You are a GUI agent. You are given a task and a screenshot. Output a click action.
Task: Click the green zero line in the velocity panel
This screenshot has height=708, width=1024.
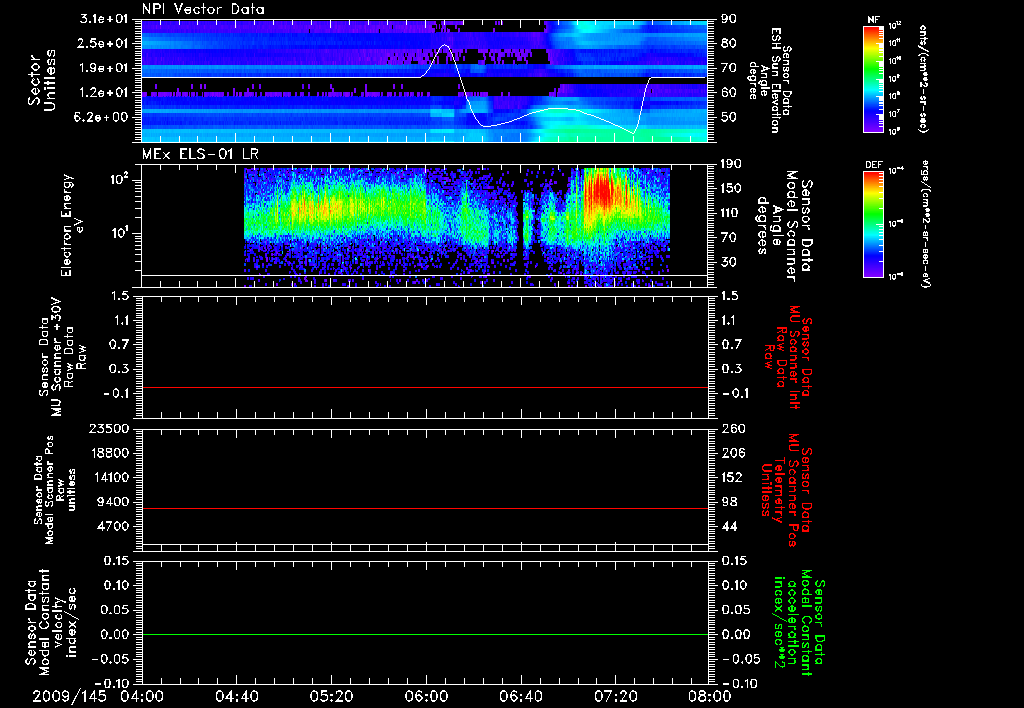coord(424,634)
